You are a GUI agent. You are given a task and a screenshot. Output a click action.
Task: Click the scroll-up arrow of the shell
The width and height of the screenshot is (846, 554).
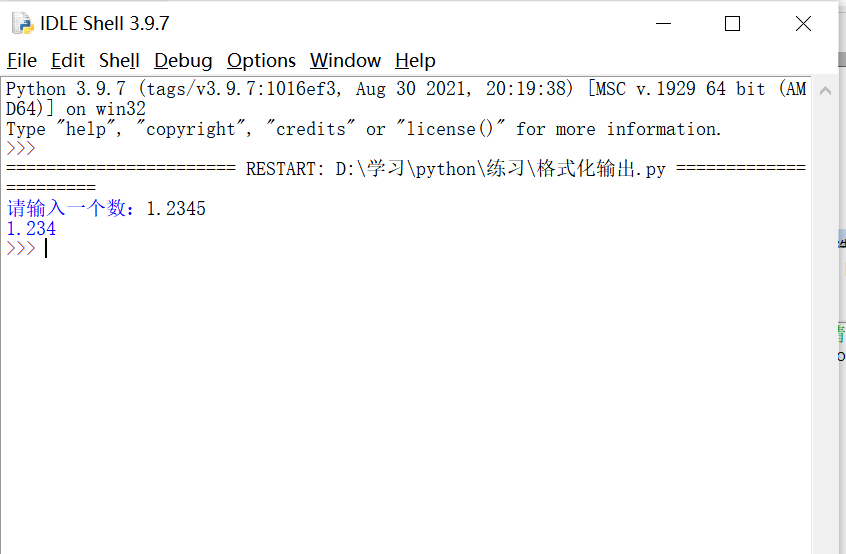click(x=825, y=91)
